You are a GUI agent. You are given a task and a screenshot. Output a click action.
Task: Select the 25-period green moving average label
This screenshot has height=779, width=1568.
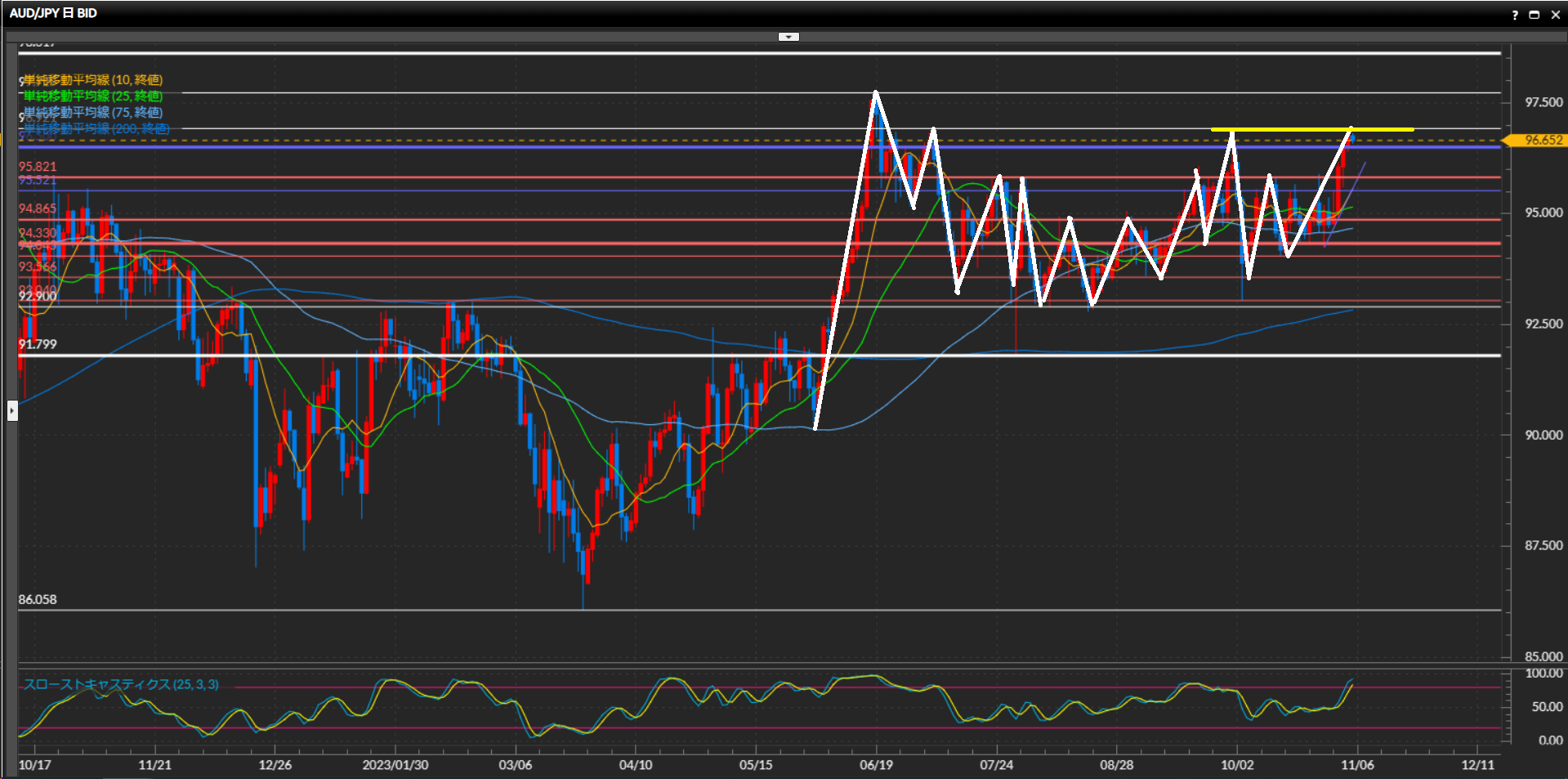coord(93,96)
